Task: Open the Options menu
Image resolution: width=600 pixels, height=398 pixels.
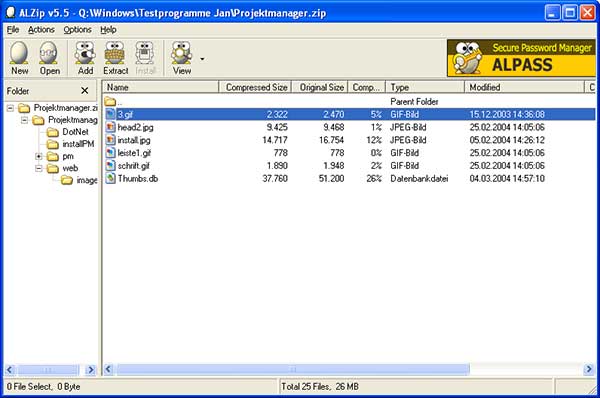Action: tap(77, 29)
